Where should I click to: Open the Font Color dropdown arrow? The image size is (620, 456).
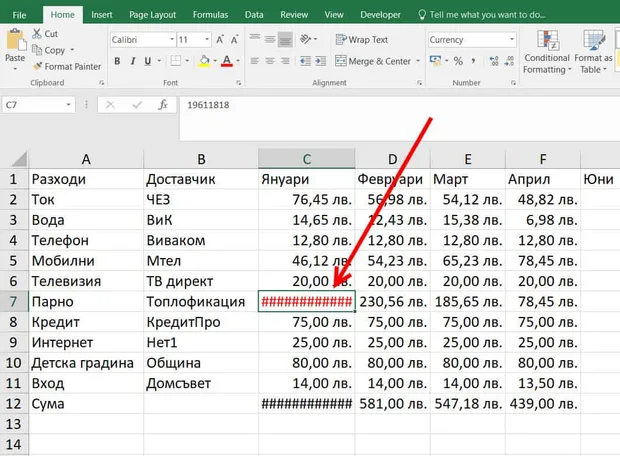(x=238, y=61)
